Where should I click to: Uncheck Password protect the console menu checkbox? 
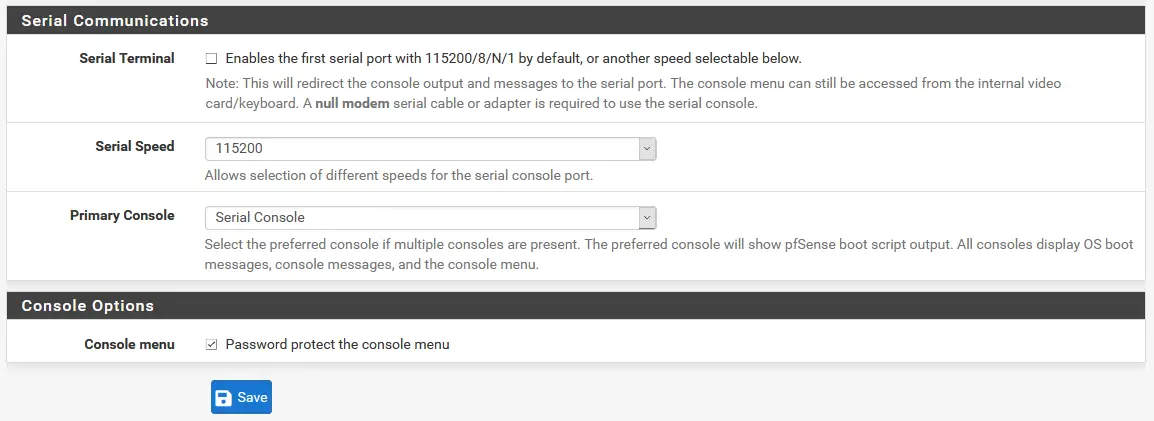(x=211, y=345)
